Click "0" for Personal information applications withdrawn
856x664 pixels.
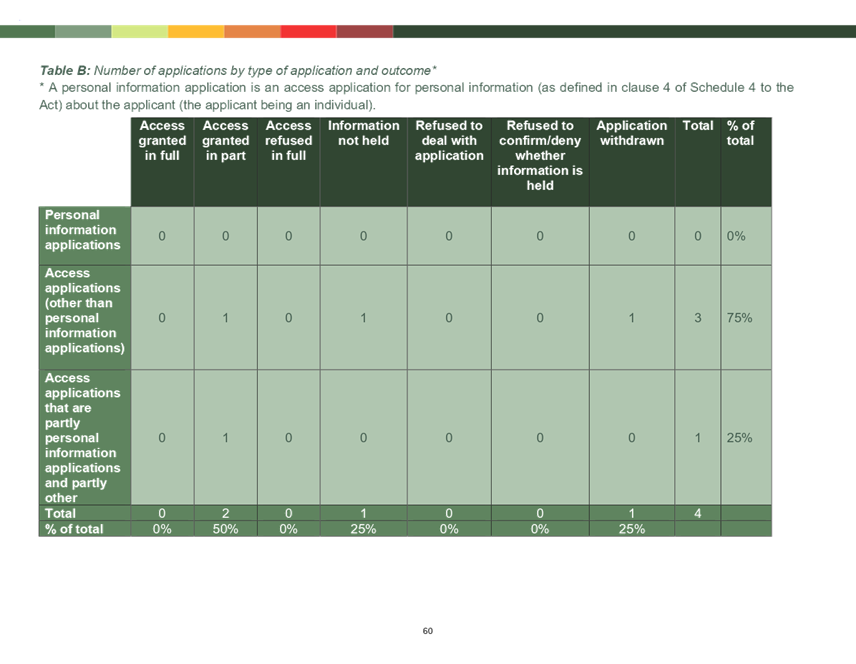click(x=632, y=236)
